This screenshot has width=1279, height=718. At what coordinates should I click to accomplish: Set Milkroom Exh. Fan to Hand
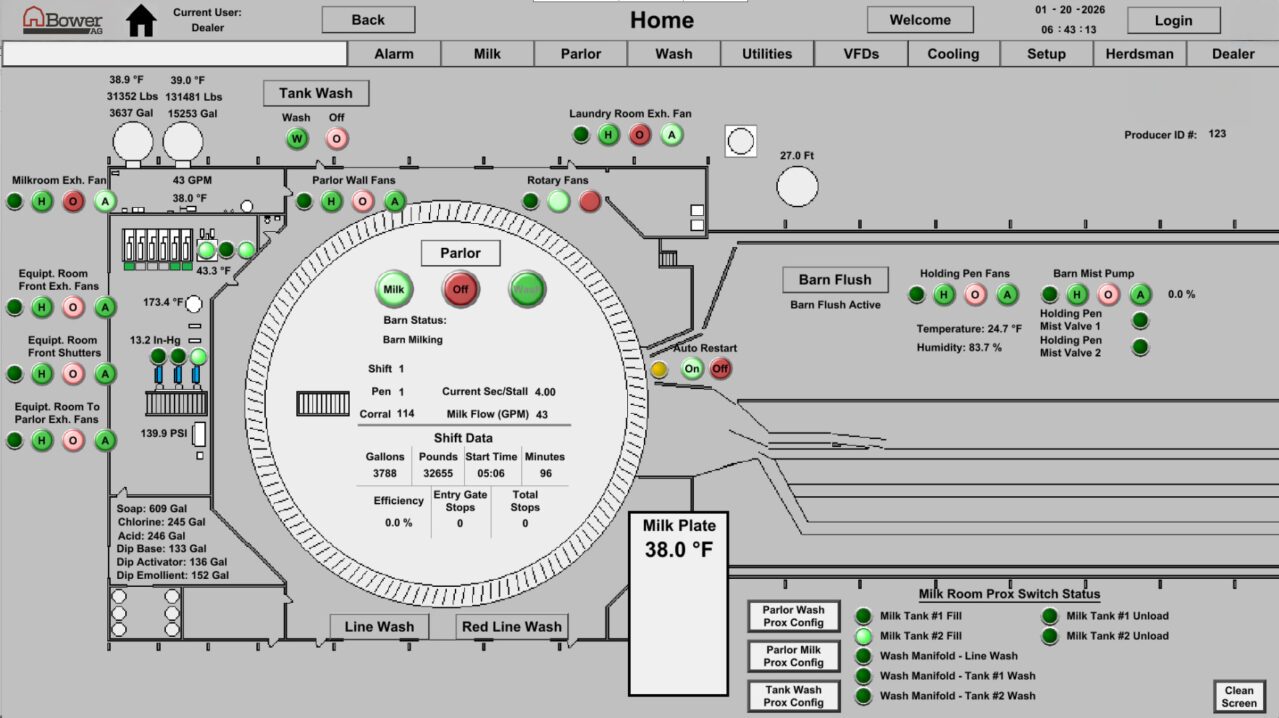click(42, 202)
